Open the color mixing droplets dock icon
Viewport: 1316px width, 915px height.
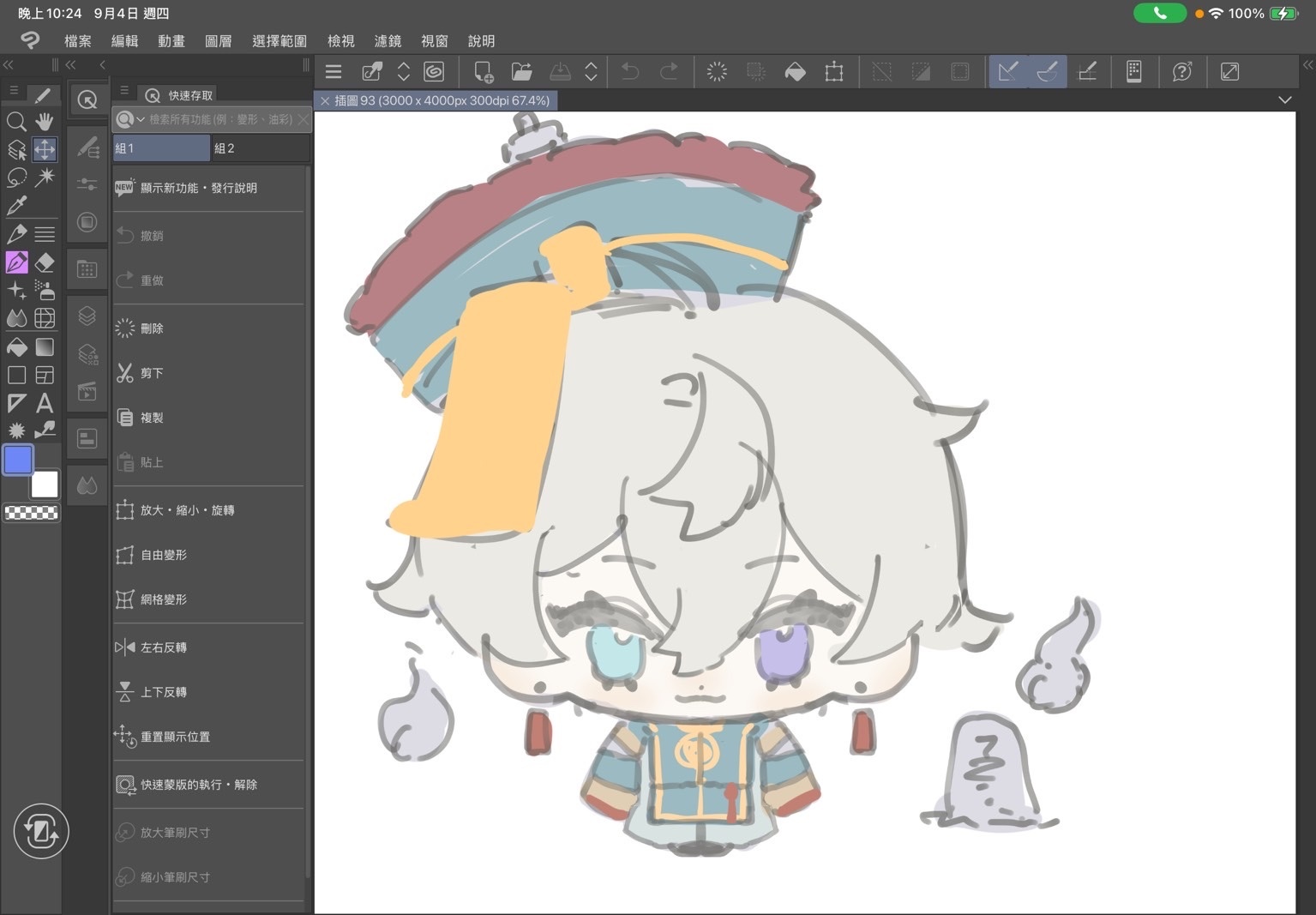click(87, 486)
